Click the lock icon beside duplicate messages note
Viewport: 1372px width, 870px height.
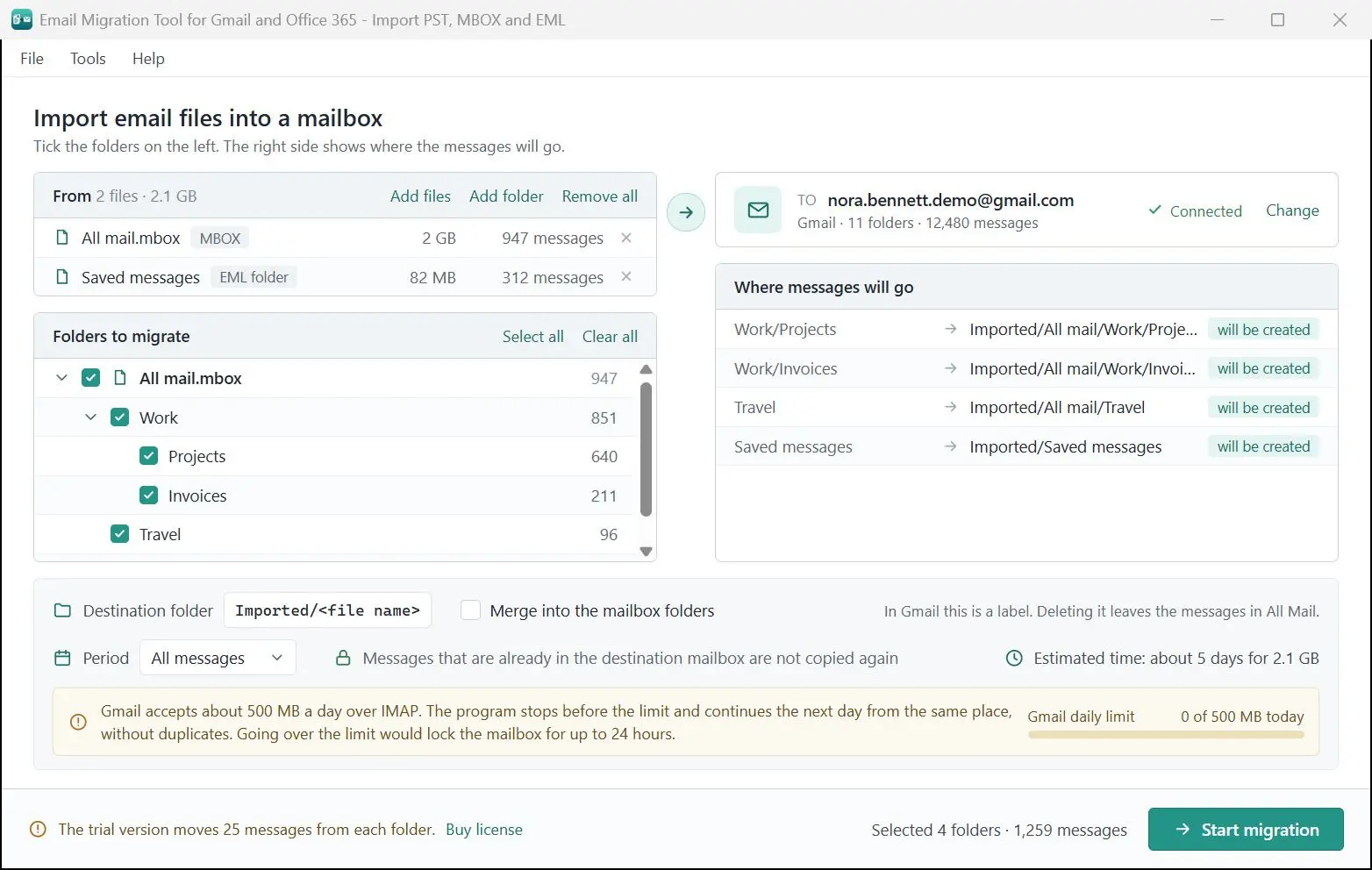[x=344, y=658]
